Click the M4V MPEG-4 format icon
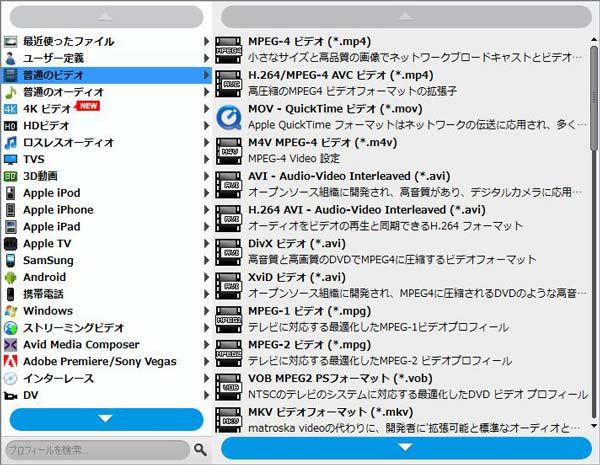 [x=228, y=151]
